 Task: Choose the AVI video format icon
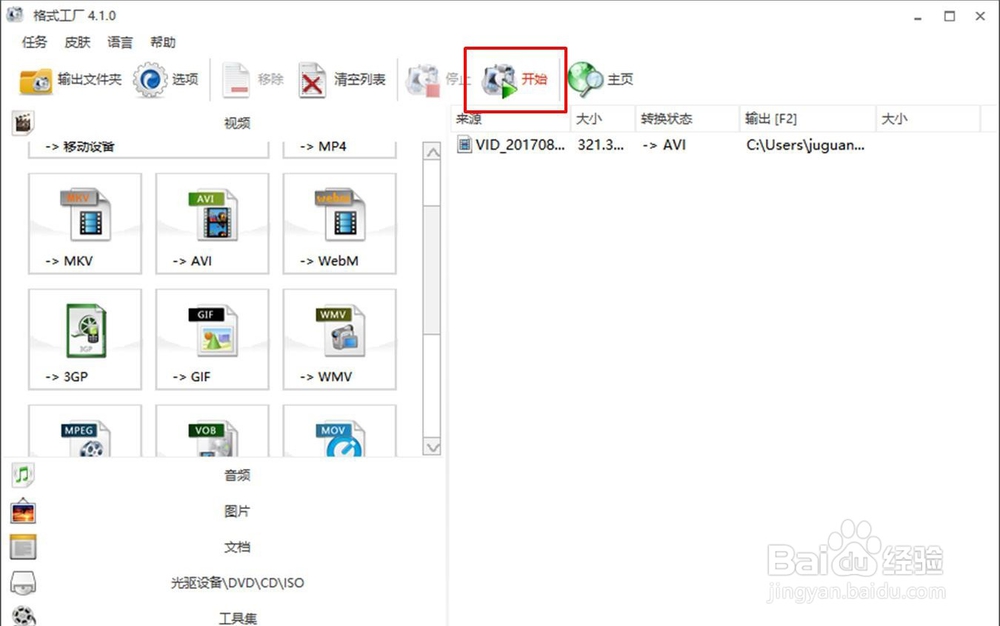(x=212, y=222)
